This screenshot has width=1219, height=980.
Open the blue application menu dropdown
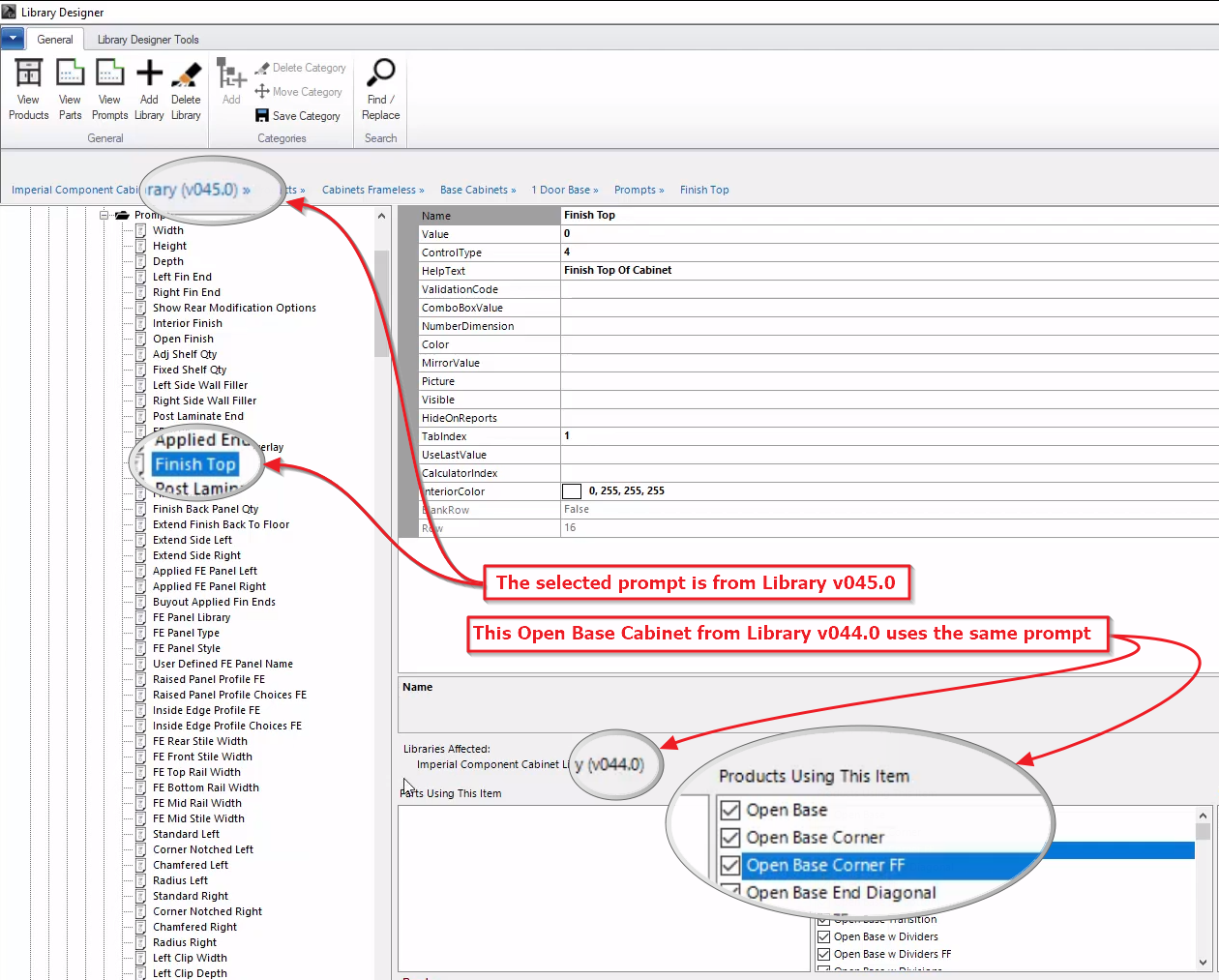(x=13, y=39)
